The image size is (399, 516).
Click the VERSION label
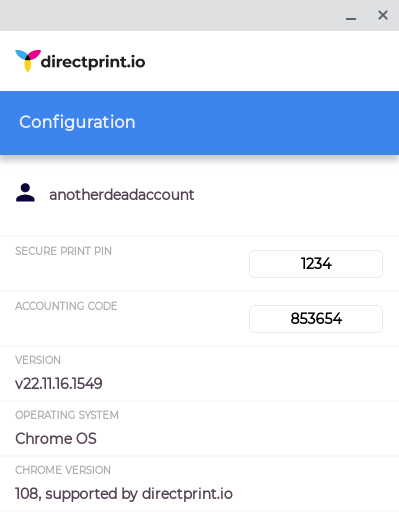point(38,360)
